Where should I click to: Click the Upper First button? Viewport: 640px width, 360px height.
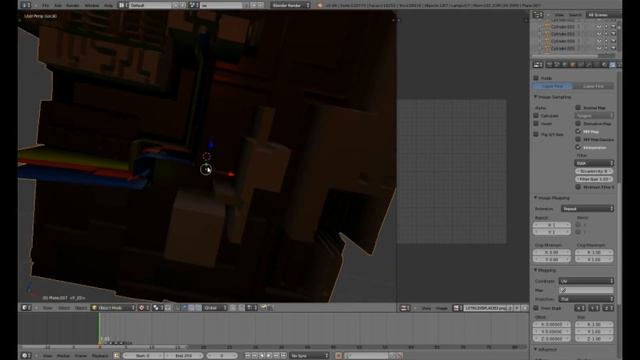pos(553,86)
